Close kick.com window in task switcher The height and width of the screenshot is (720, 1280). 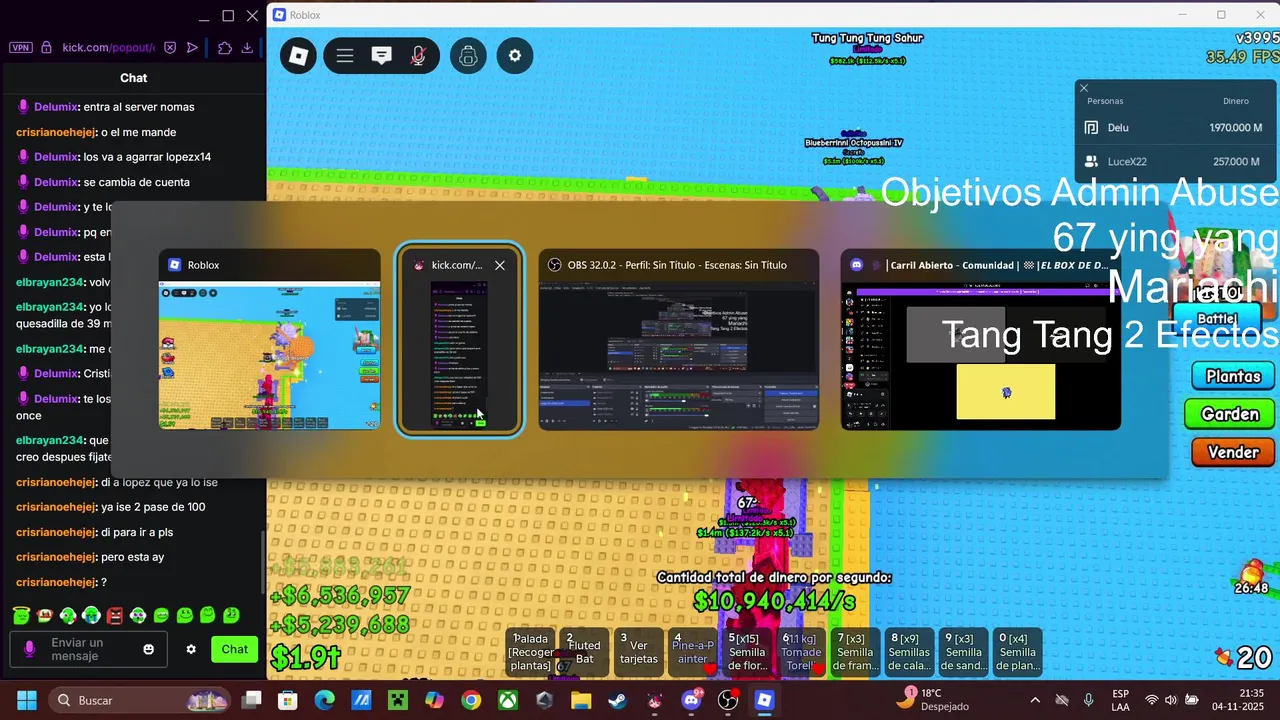click(500, 265)
